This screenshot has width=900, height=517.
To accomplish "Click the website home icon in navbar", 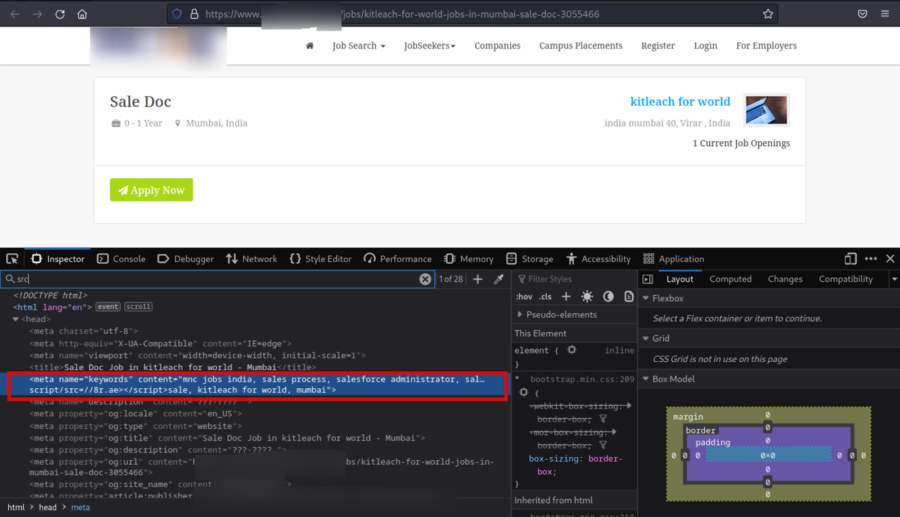I will tap(309, 46).
